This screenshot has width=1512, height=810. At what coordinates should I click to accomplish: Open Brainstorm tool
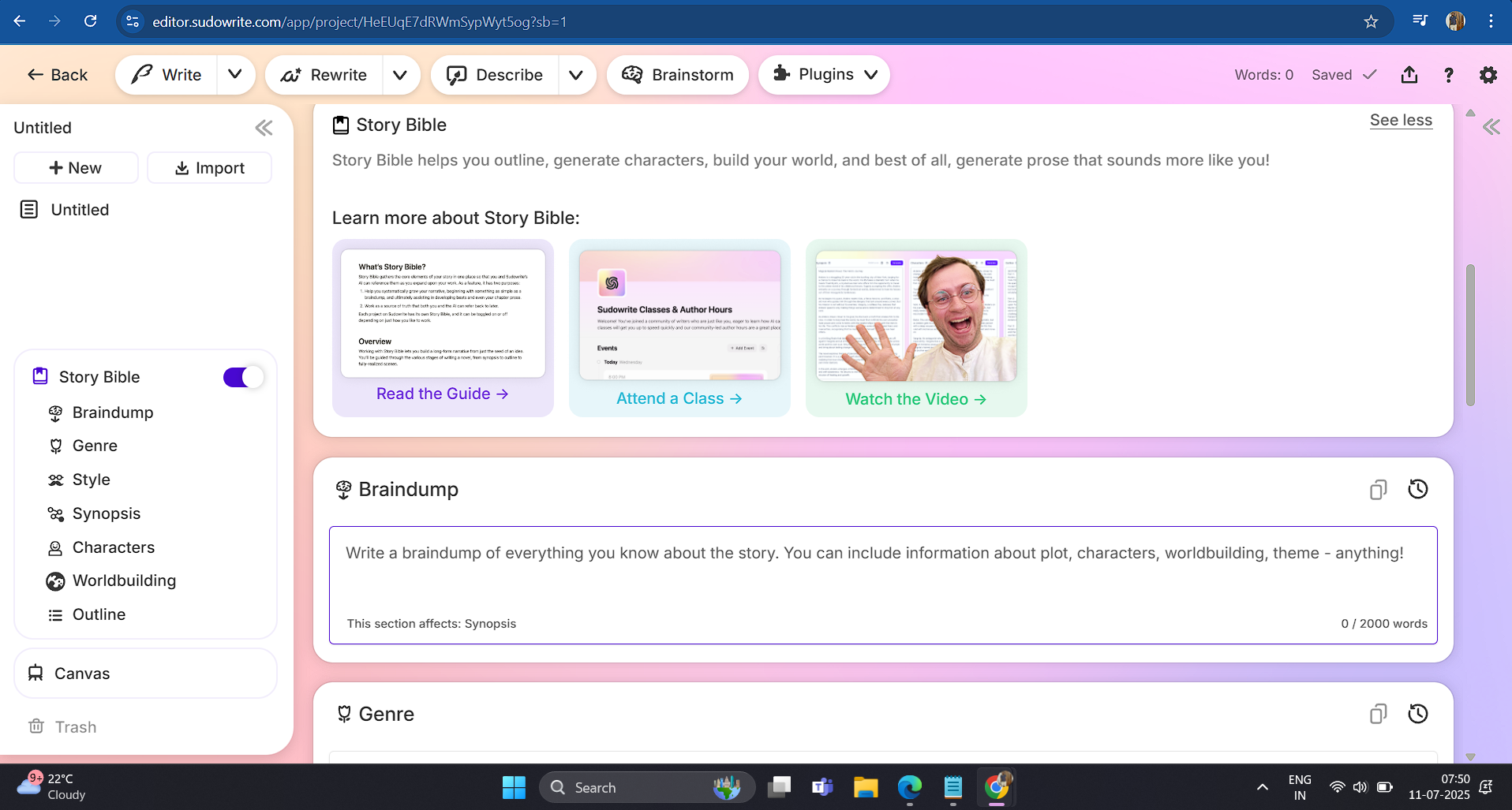678,75
